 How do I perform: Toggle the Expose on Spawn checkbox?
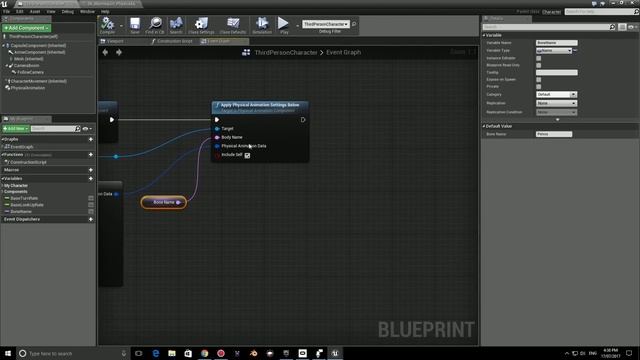point(538,80)
